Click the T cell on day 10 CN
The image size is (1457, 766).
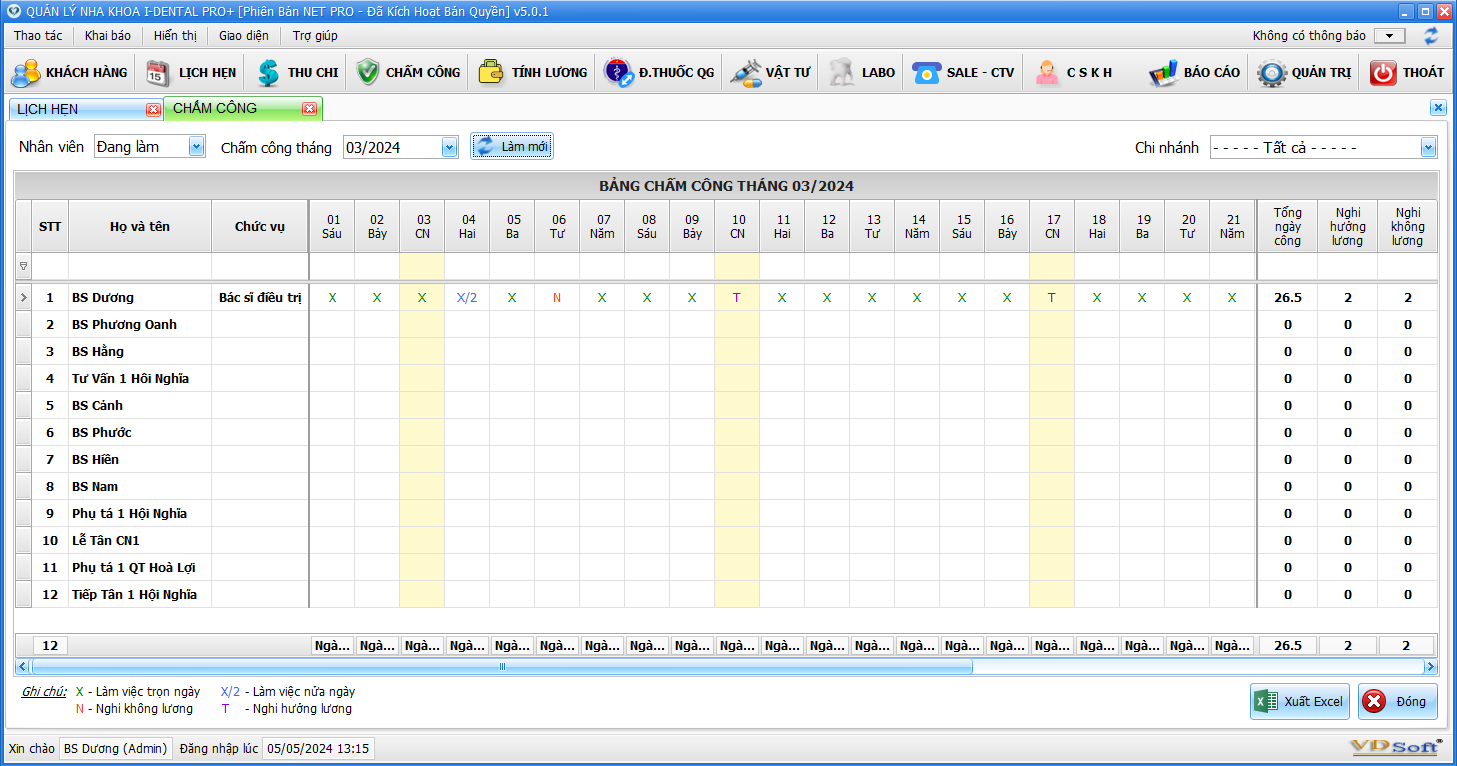(737, 298)
